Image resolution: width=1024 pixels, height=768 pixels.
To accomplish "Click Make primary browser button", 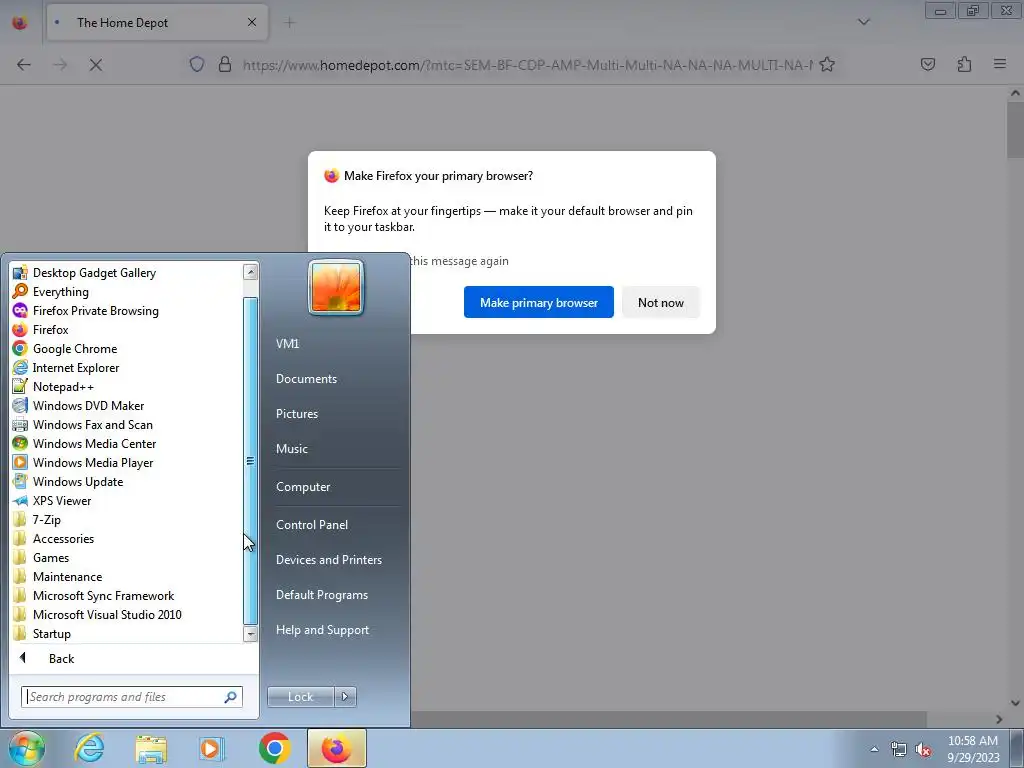I will click(x=539, y=302).
